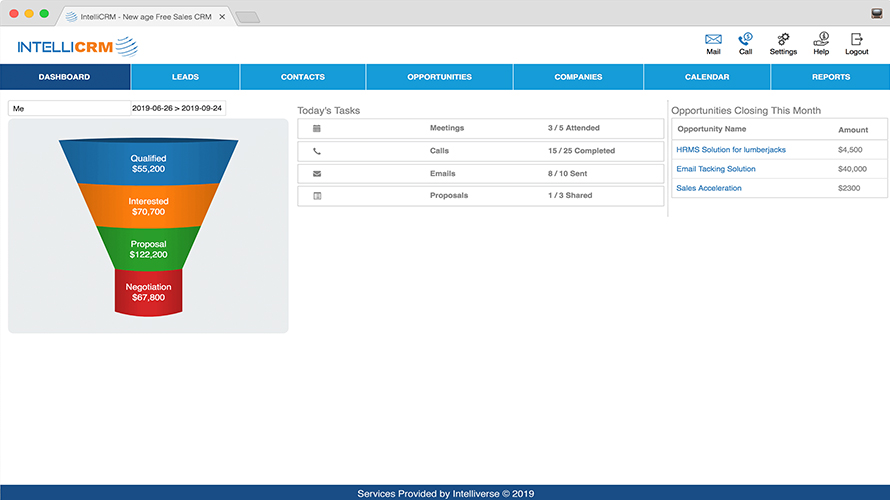The height and width of the screenshot is (500, 890).
Task: Select the Companies tab
Action: point(578,77)
